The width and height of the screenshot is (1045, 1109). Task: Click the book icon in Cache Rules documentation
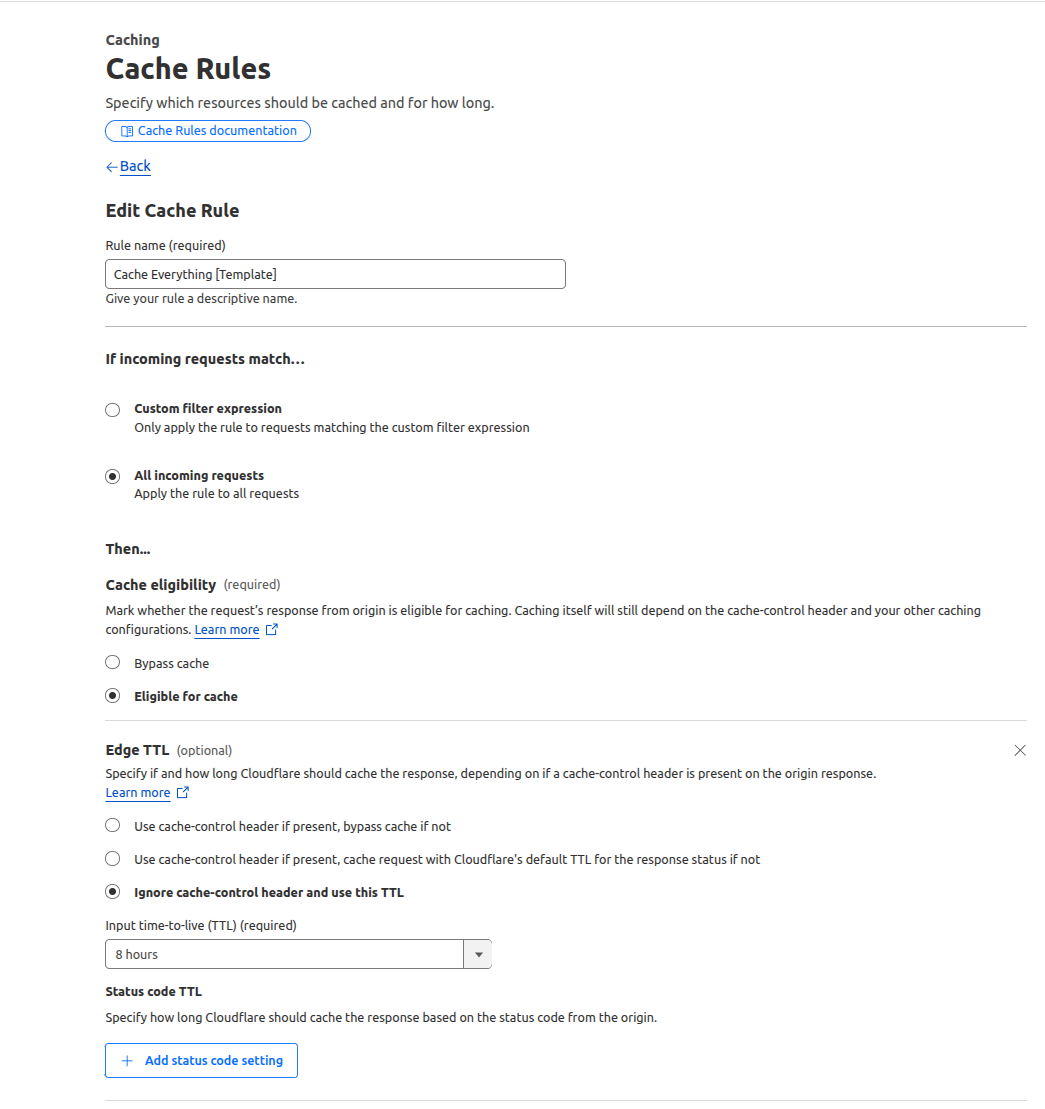click(127, 131)
